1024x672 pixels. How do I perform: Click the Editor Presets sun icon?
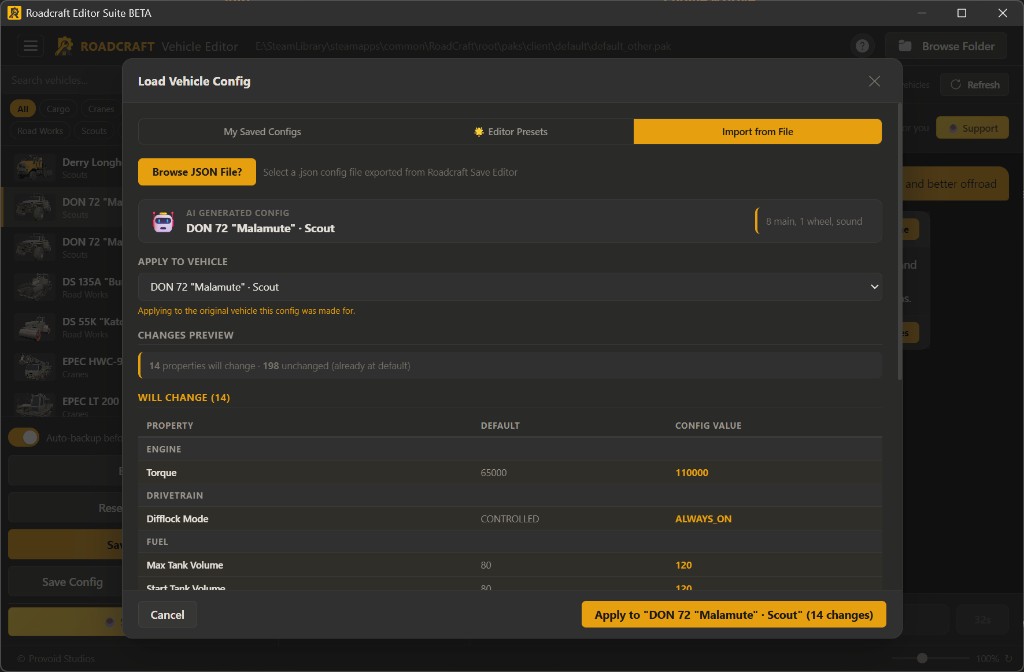pos(479,132)
